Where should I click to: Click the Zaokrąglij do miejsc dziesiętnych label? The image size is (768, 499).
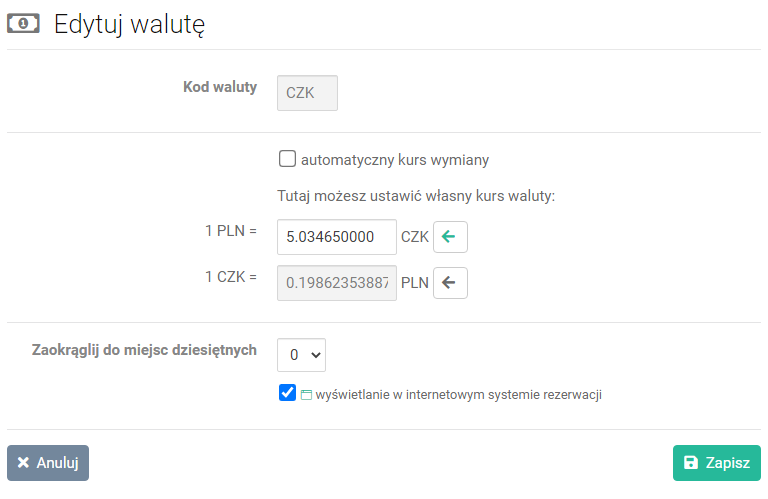click(144, 350)
